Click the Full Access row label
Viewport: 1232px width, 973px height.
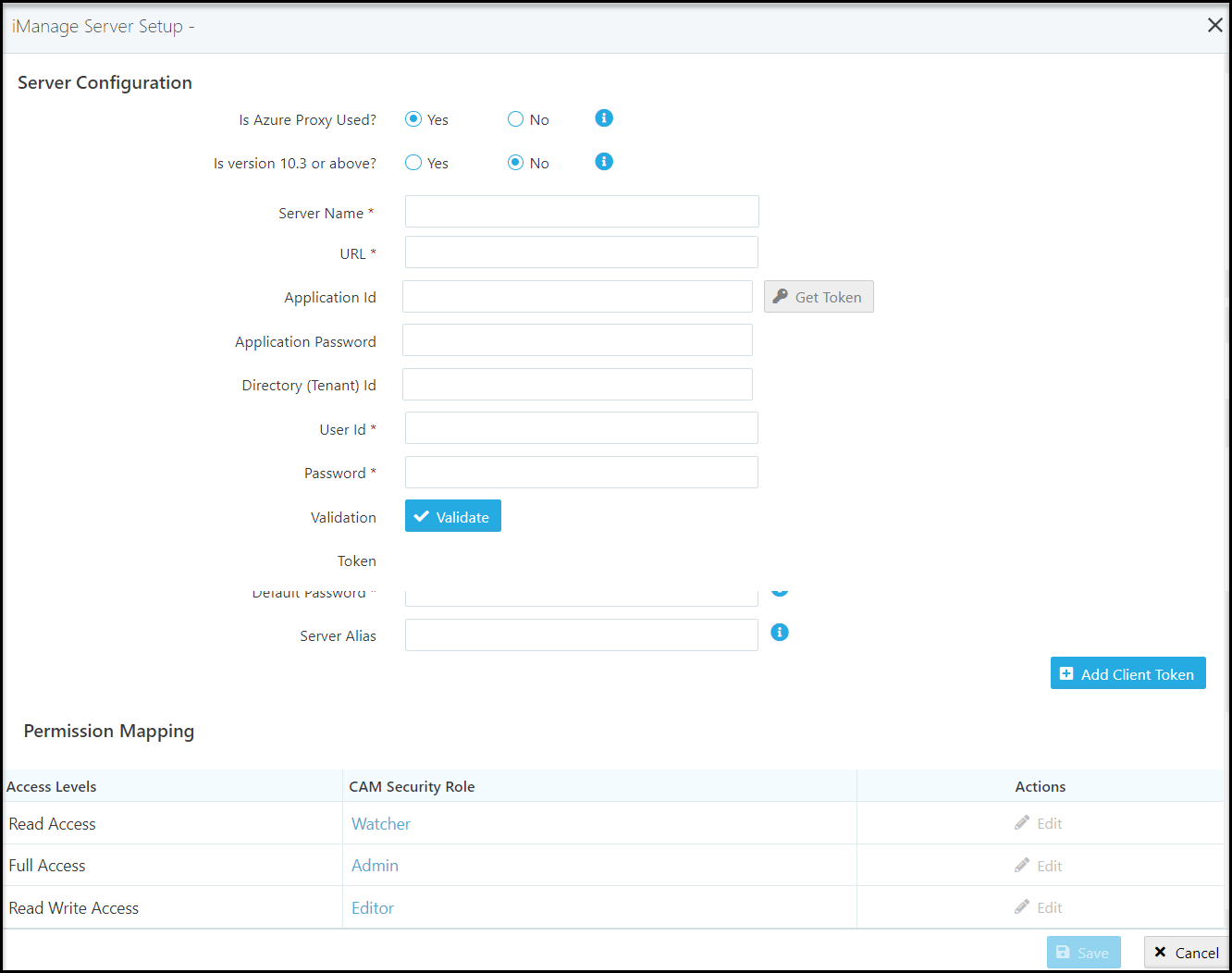[x=47, y=866]
